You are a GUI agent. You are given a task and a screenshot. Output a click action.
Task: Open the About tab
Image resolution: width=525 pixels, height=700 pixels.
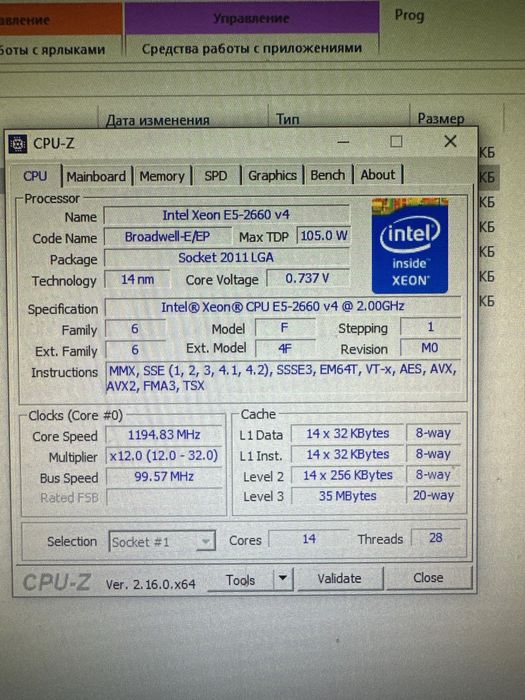coord(378,175)
